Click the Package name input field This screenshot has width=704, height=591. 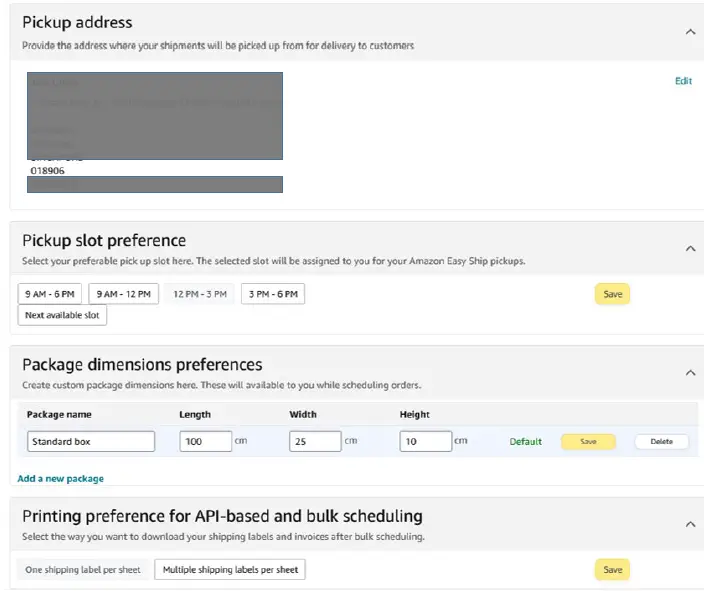pos(91,441)
